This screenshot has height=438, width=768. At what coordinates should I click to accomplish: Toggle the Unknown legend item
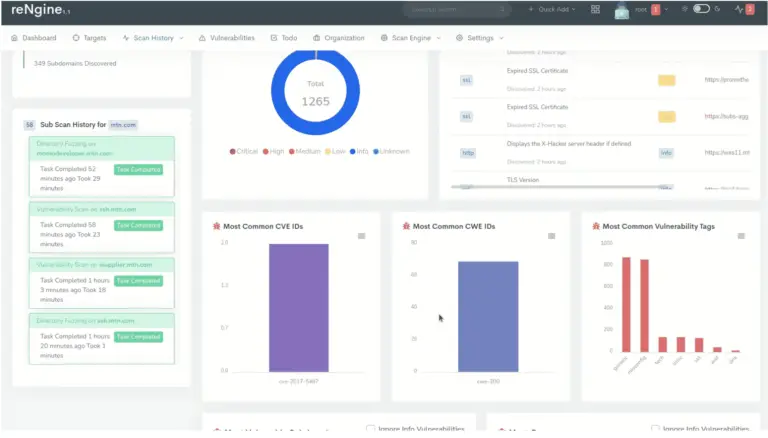[x=391, y=151]
